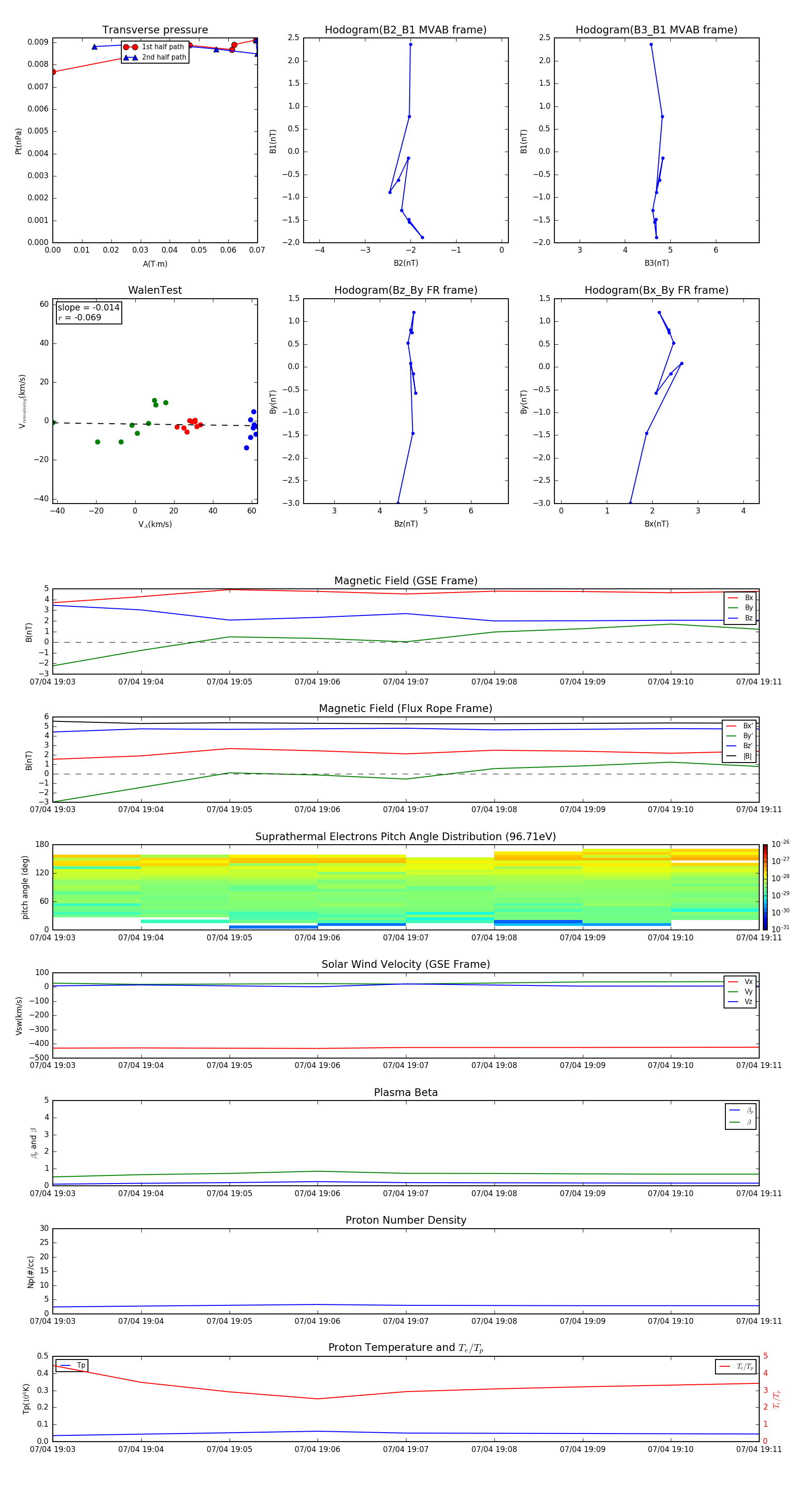
Task: Click '07/04 19:06' tick under Flux Rope Frame plot
Action: point(317,810)
